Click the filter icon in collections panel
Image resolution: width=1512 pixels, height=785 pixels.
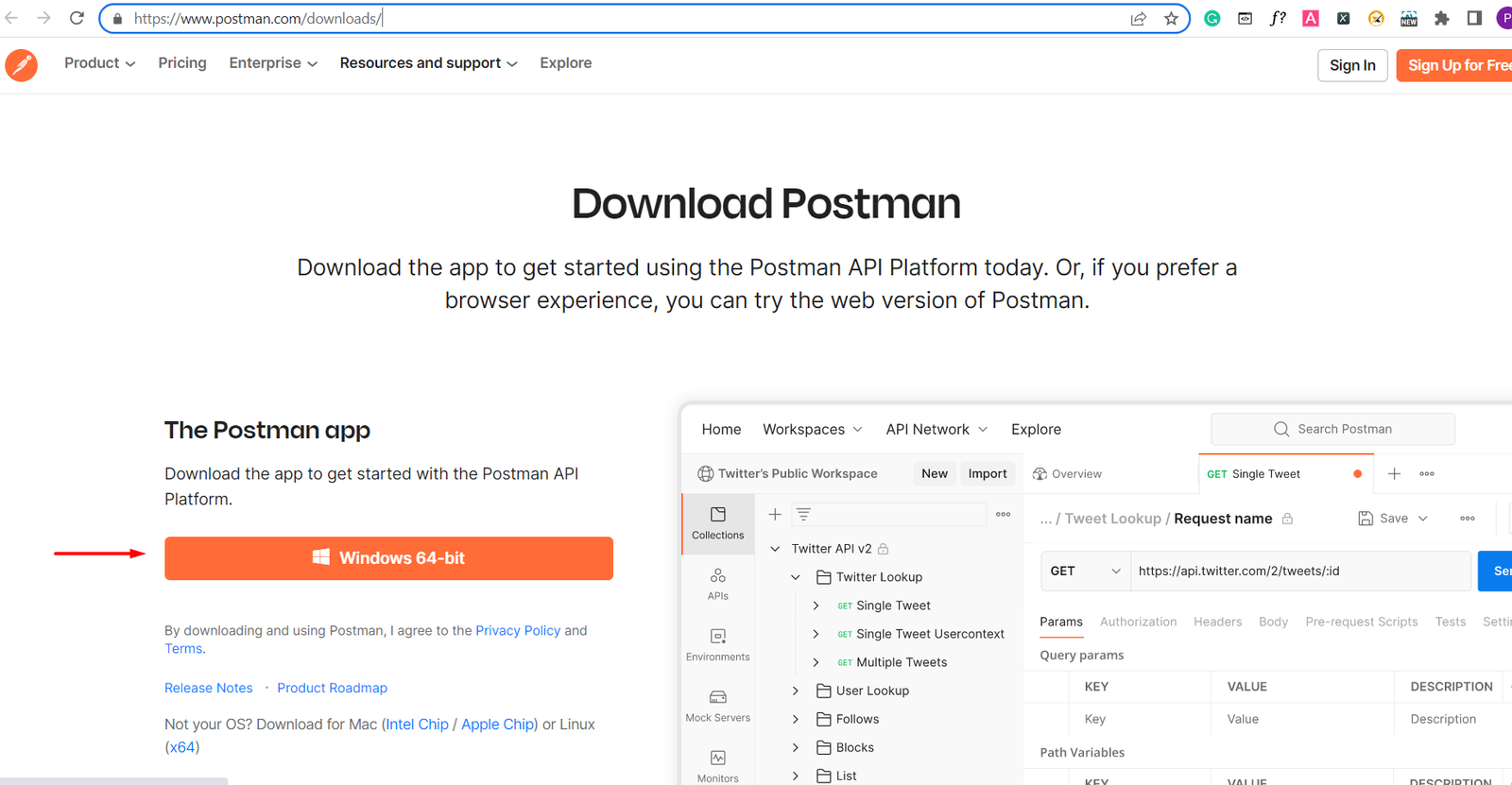tap(803, 514)
